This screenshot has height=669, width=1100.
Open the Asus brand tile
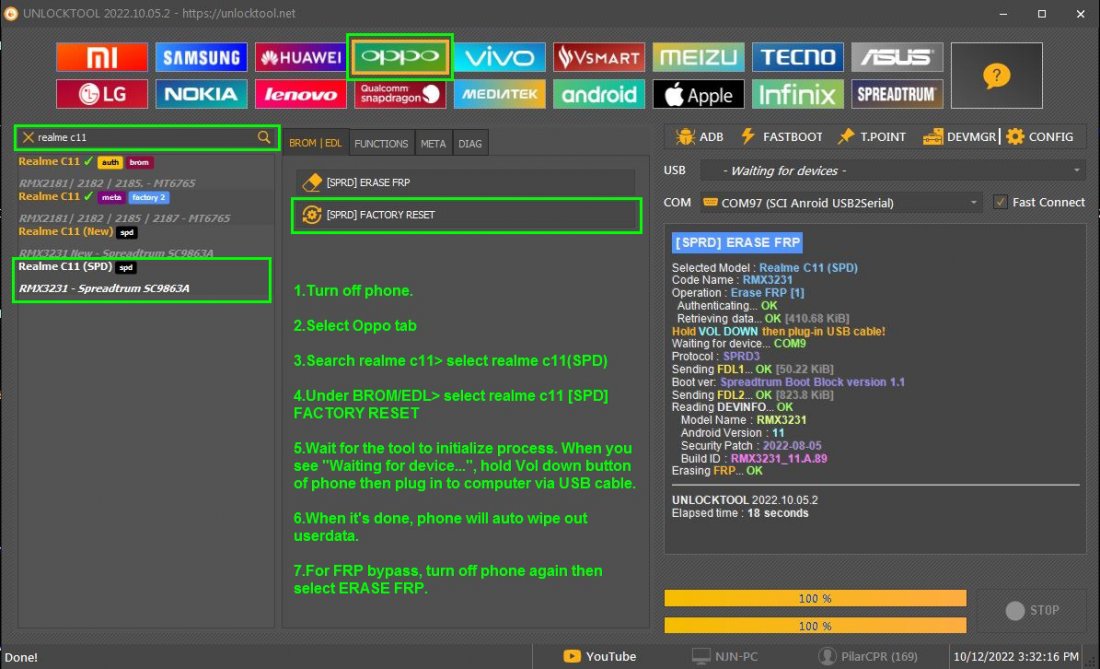[x=897, y=57]
